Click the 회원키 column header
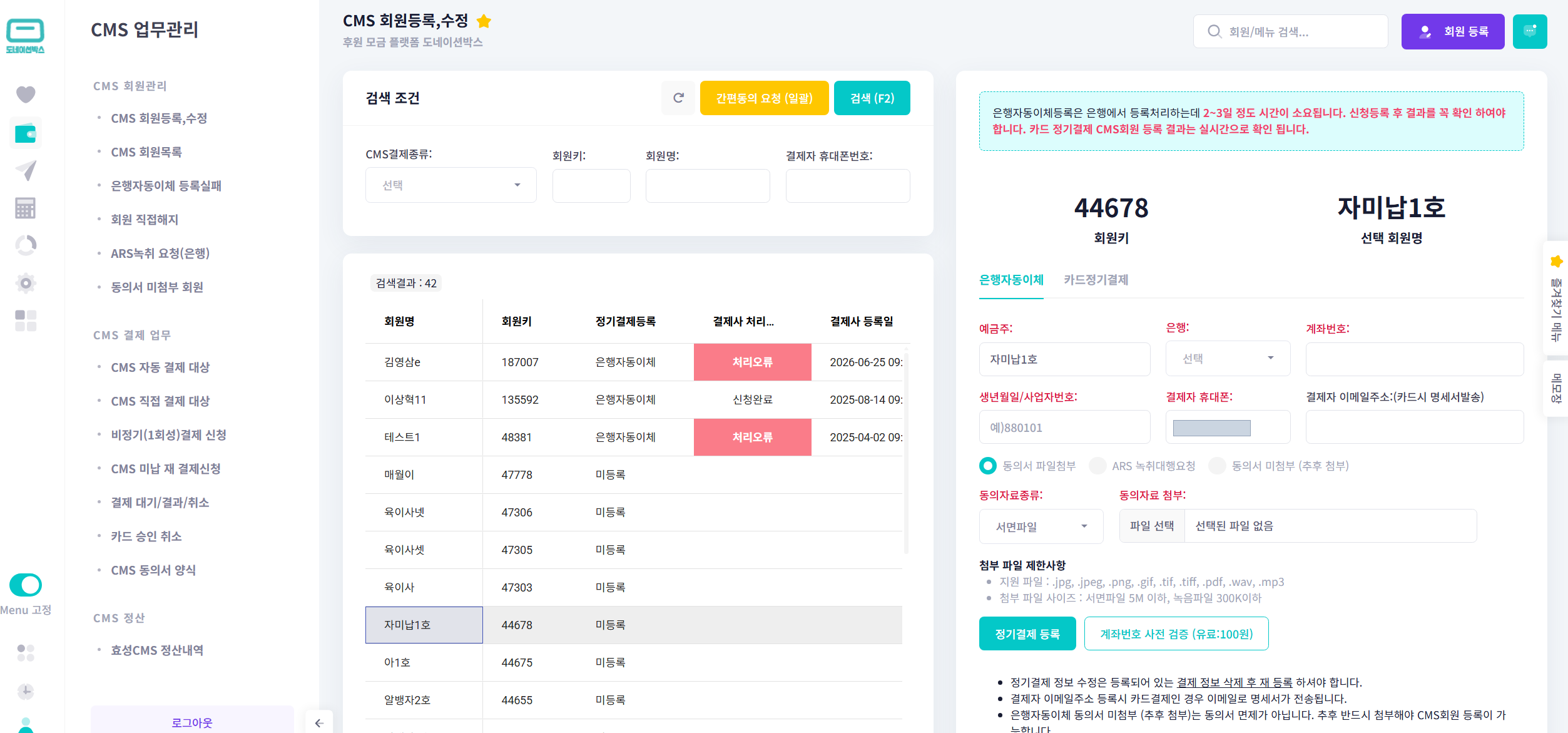Image resolution: width=1568 pixels, height=733 pixels. coord(516,321)
